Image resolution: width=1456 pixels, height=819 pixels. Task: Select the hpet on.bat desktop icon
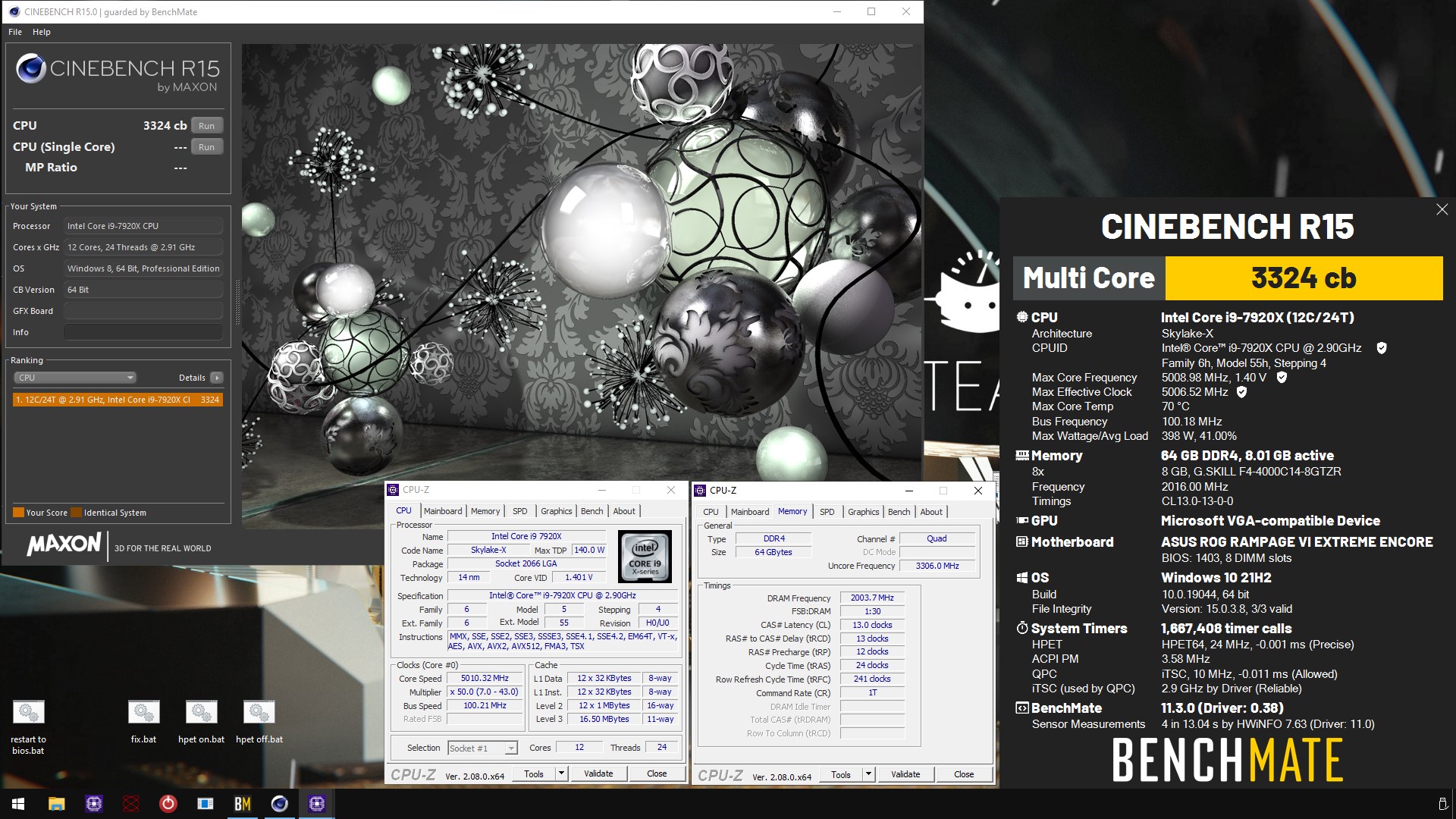point(201,721)
